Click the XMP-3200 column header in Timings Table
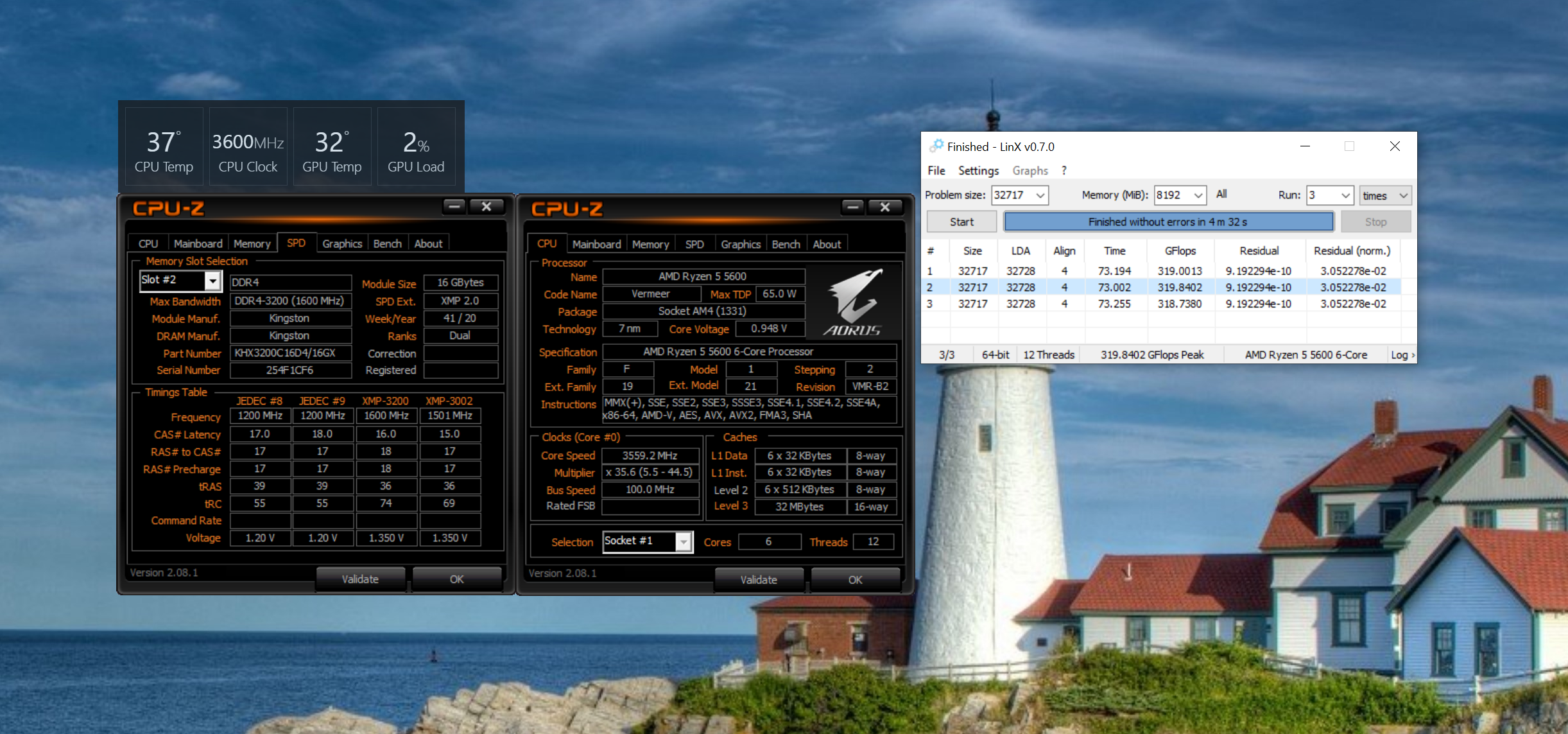The width and height of the screenshot is (1568, 734). click(385, 401)
